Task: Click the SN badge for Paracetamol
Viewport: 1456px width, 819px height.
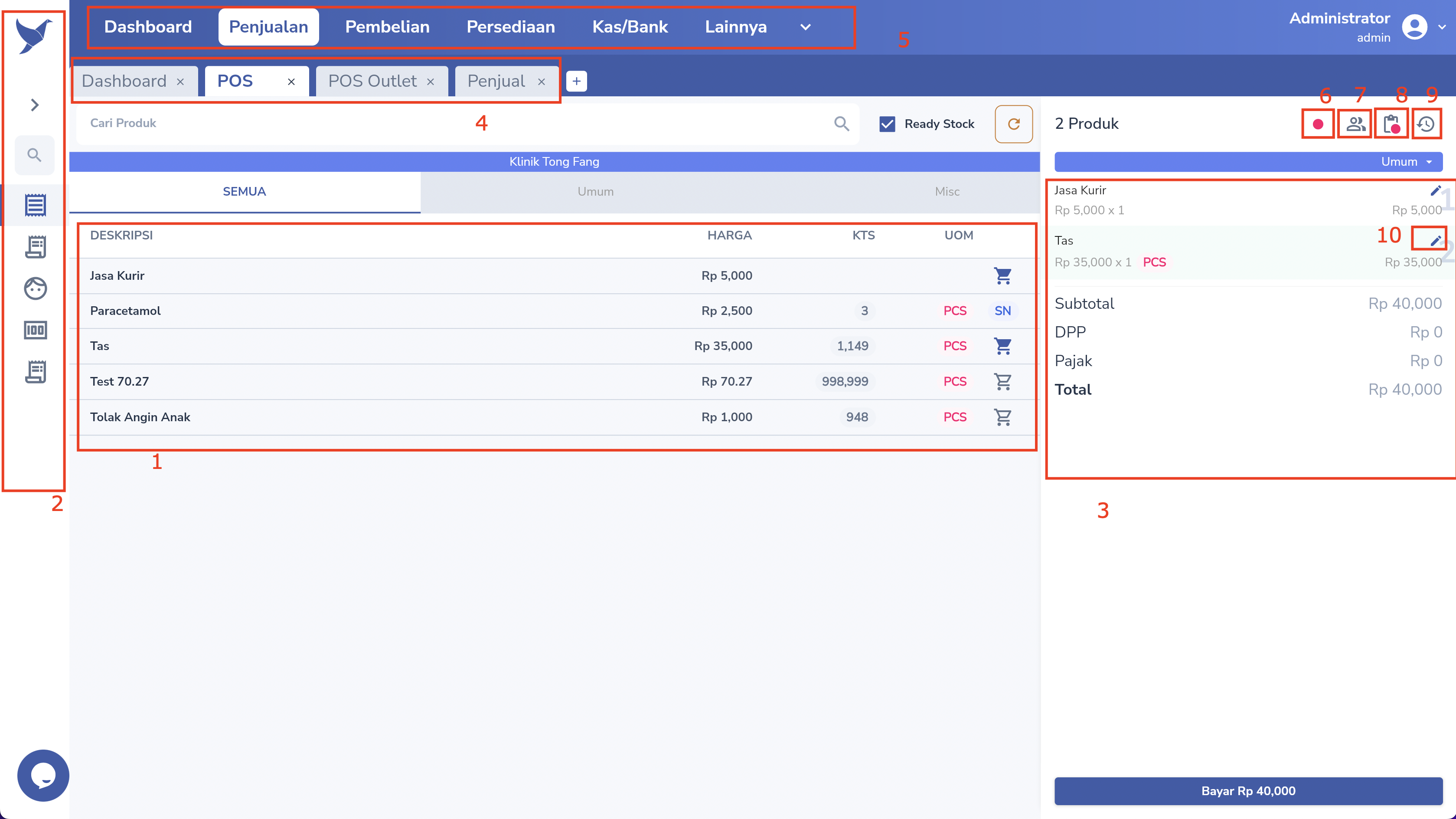Action: pyautogui.click(x=1003, y=311)
